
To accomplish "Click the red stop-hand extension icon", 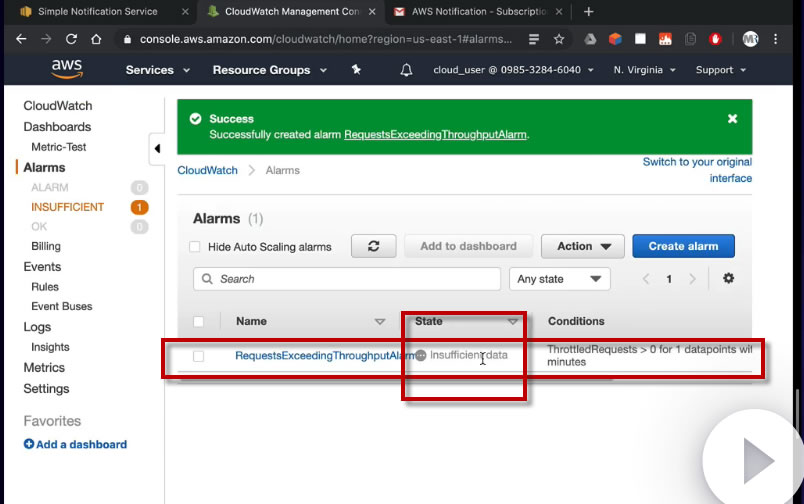I will [x=715, y=39].
